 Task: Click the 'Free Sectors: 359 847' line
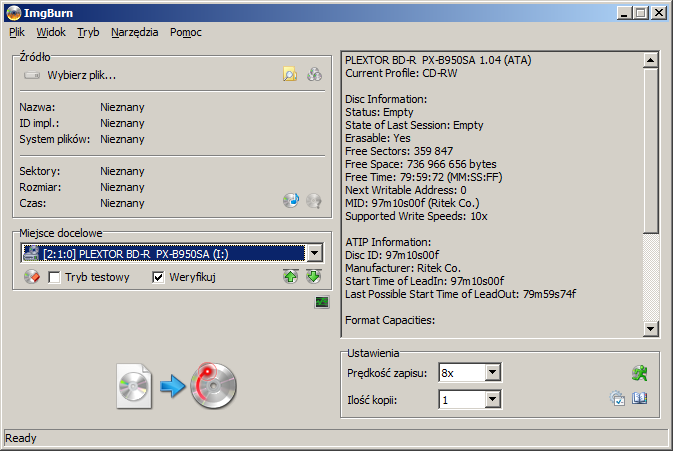pyautogui.click(x=399, y=151)
